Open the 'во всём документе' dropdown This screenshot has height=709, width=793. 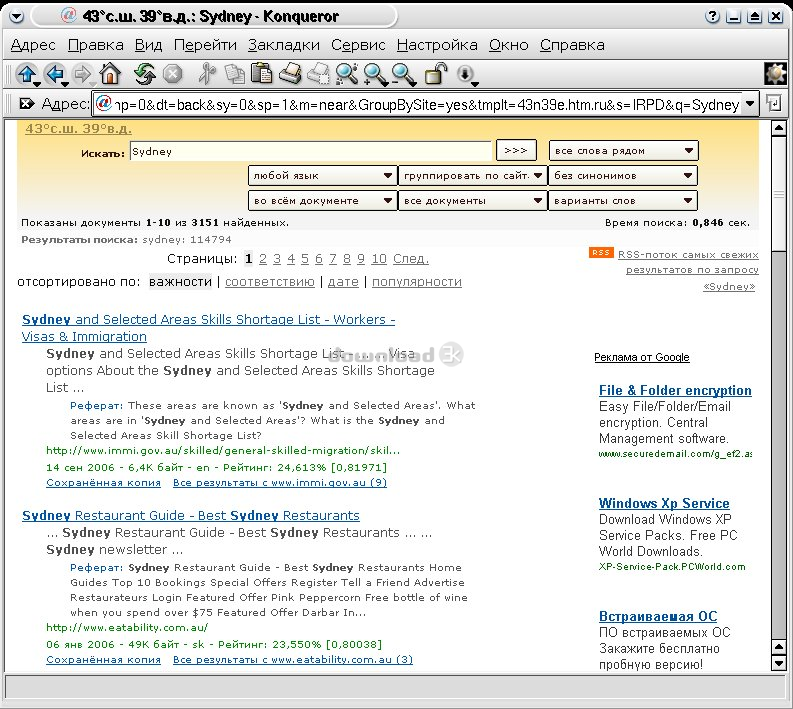point(322,201)
